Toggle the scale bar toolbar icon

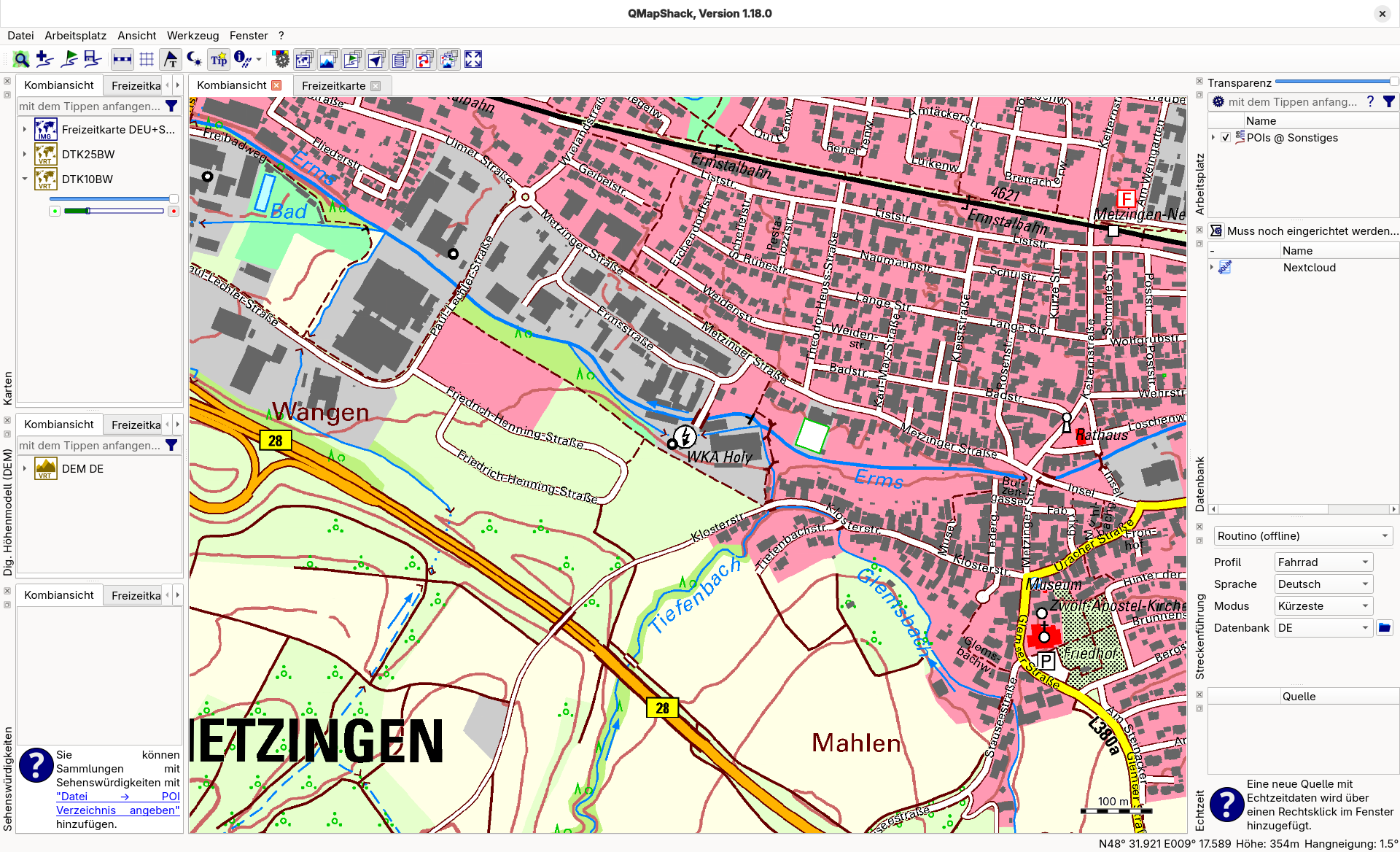pyautogui.click(x=122, y=60)
